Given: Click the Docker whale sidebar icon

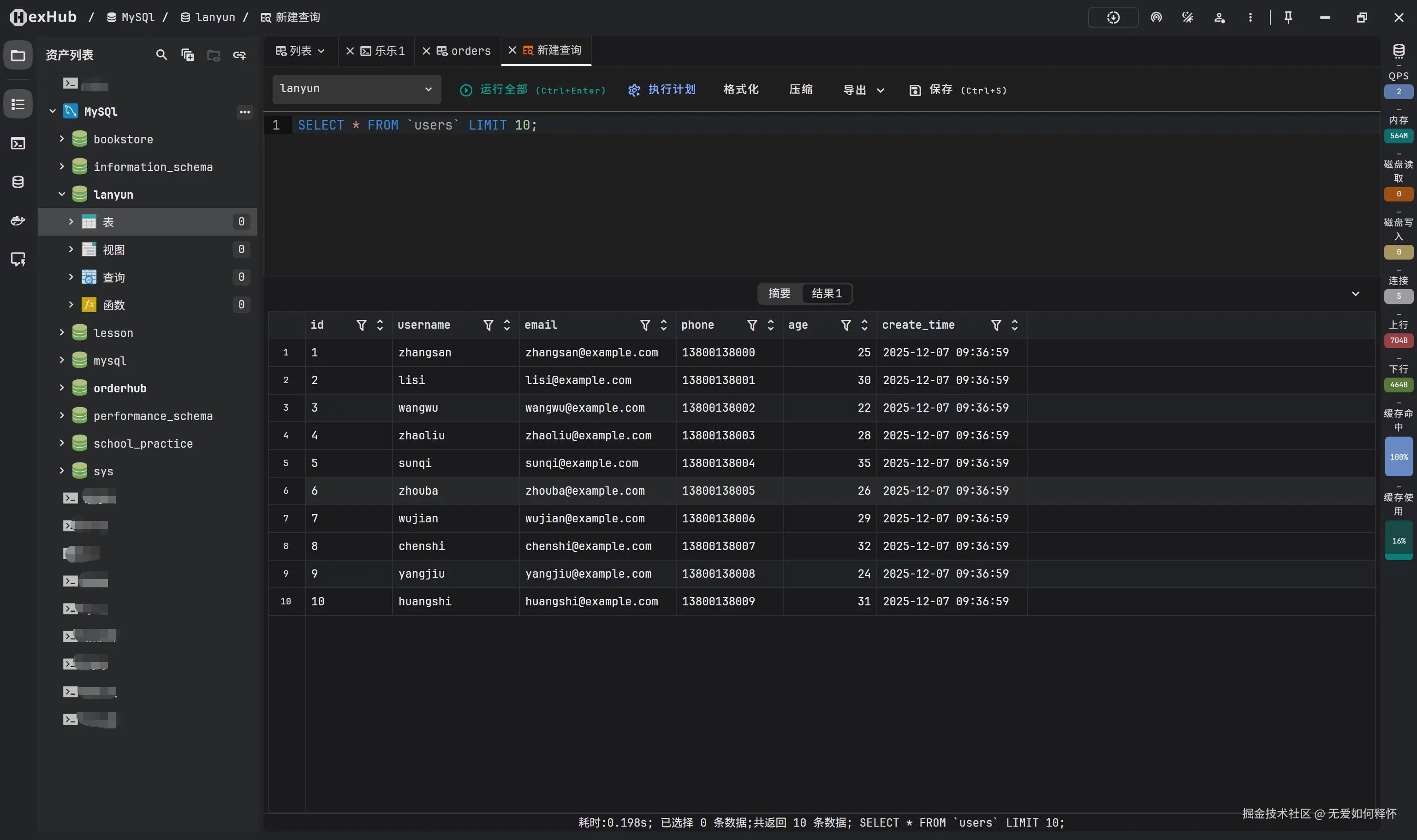Looking at the screenshot, I should coord(18,220).
